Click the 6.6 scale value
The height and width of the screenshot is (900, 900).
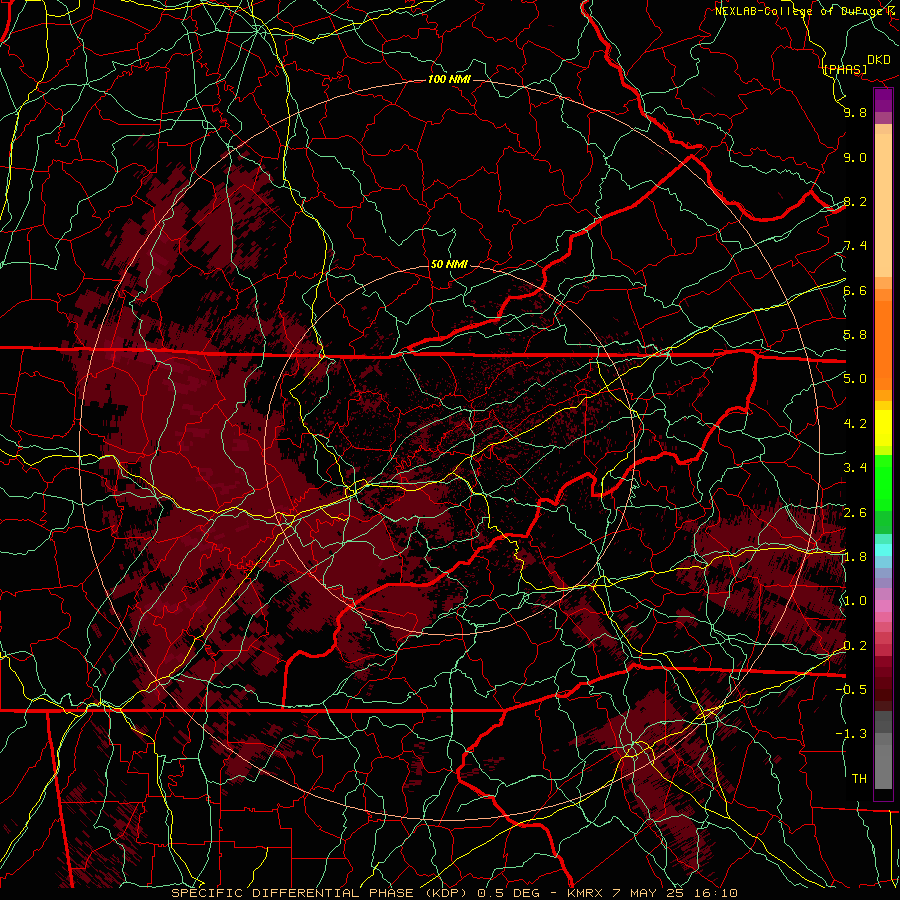point(855,290)
